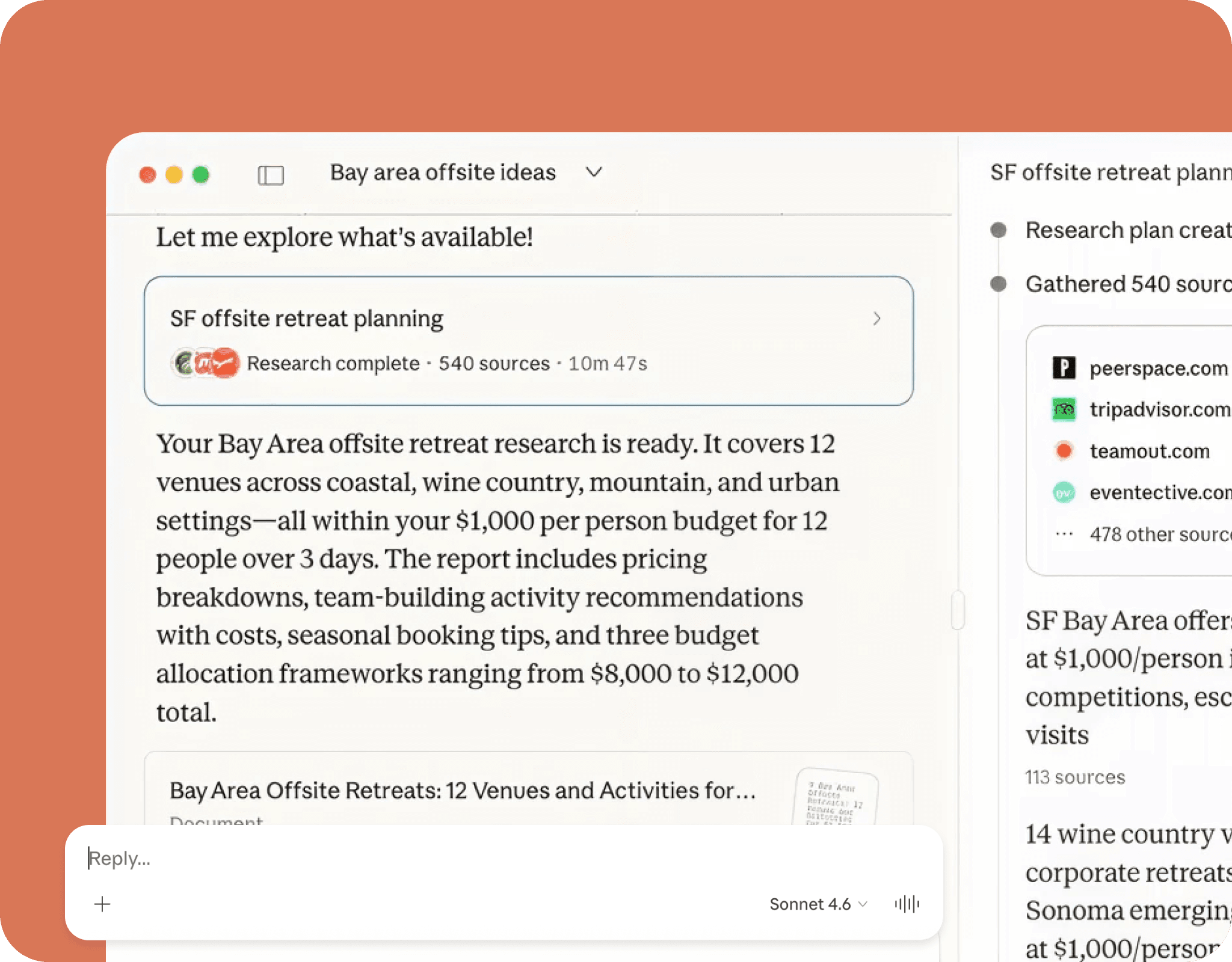Image resolution: width=1232 pixels, height=962 pixels.
Task: Expand the 478 other sources ellipsis
Action: [x=1064, y=534]
